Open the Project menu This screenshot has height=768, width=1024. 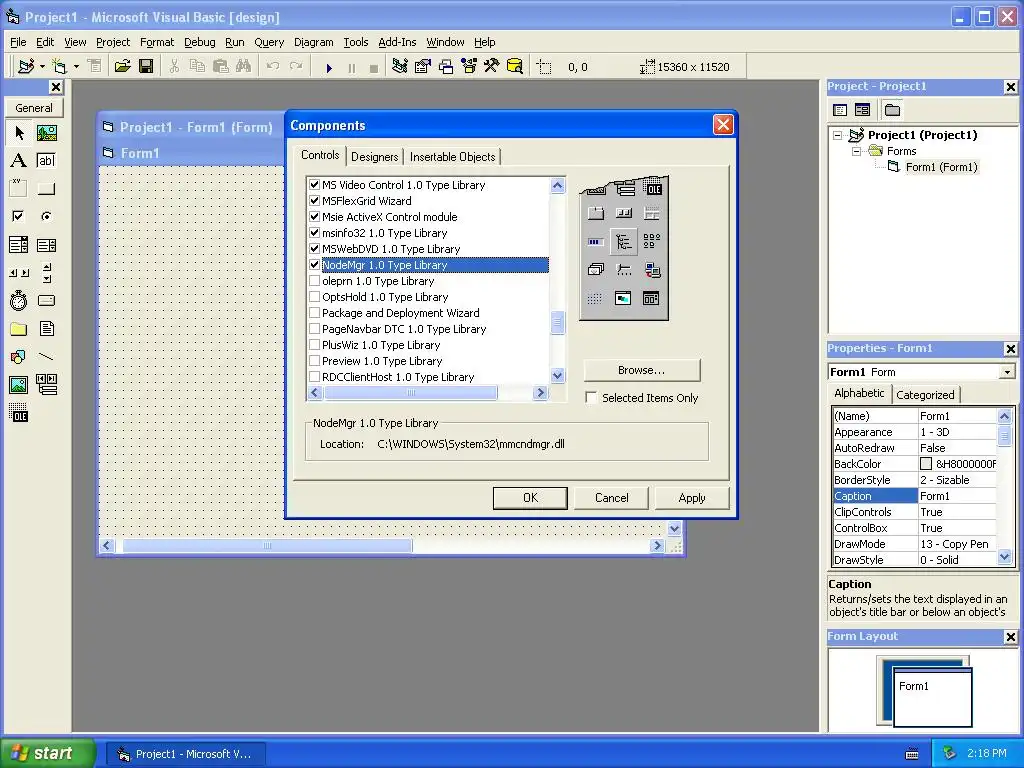pyautogui.click(x=113, y=42)
